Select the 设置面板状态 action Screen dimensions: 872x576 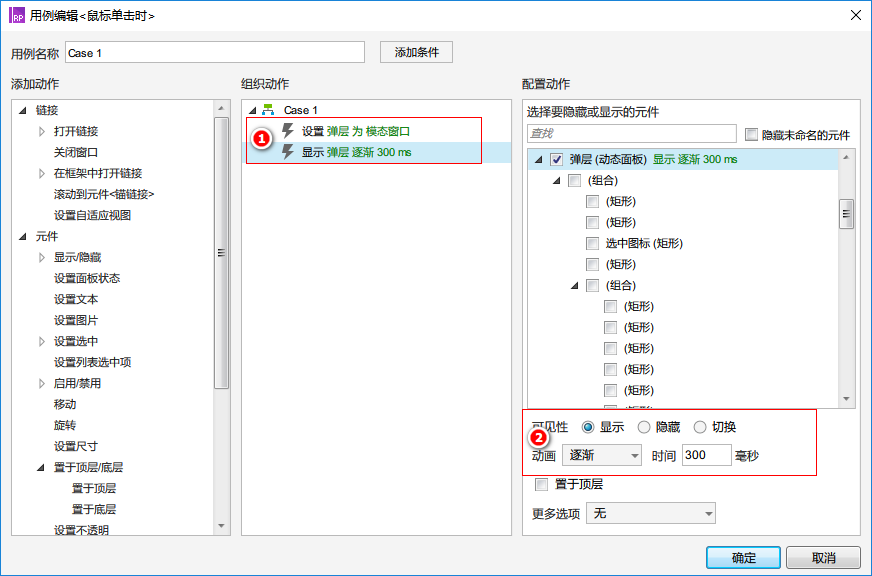[x=87, y=279]
